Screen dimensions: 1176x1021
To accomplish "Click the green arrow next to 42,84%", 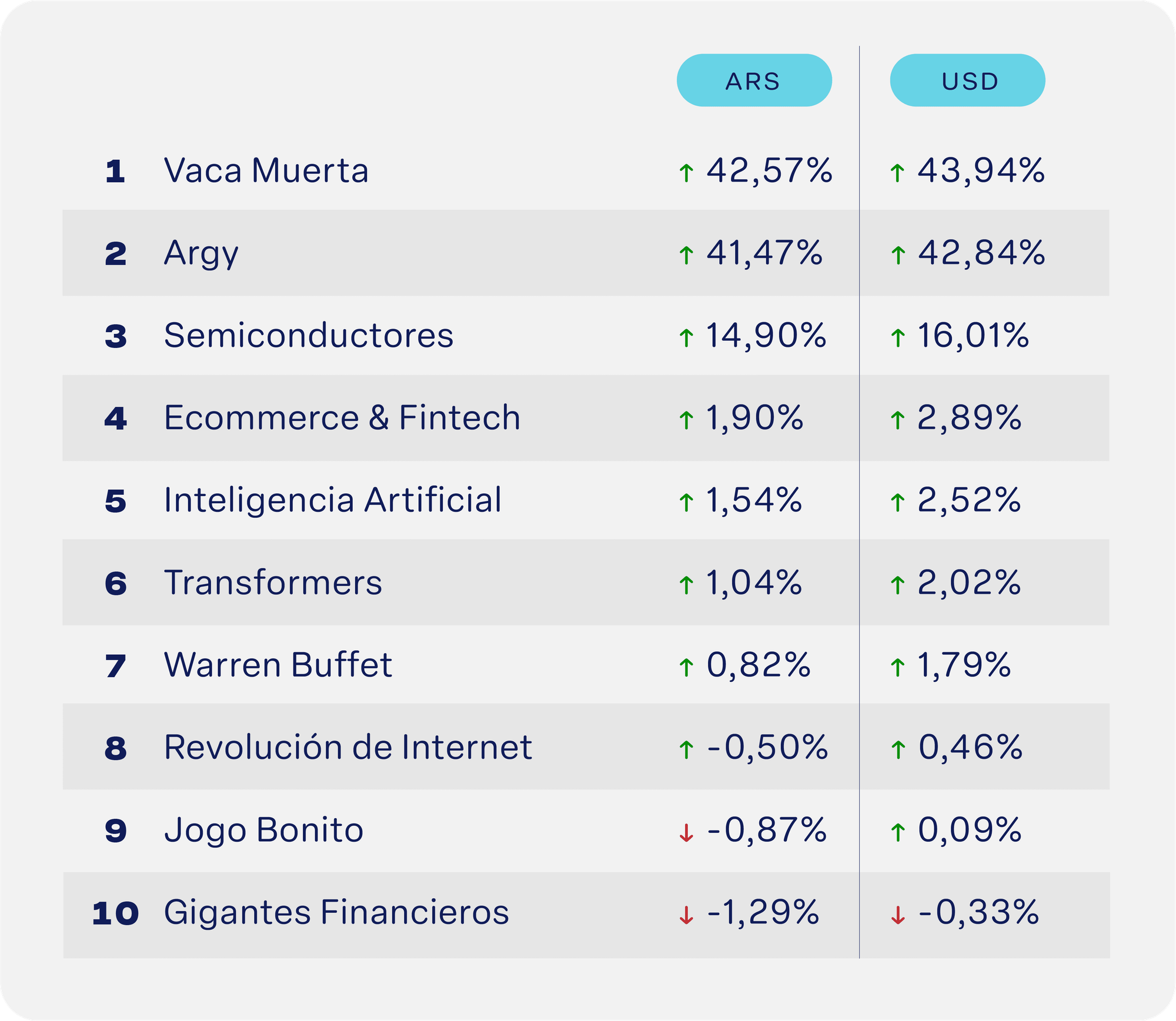I will point(897,255).
